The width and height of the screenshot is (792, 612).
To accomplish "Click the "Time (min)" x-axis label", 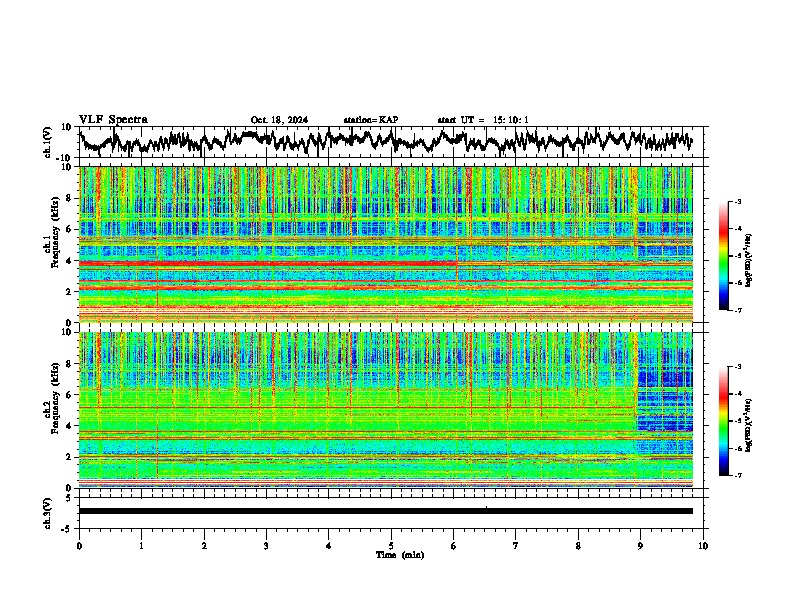I will point(400,555).
